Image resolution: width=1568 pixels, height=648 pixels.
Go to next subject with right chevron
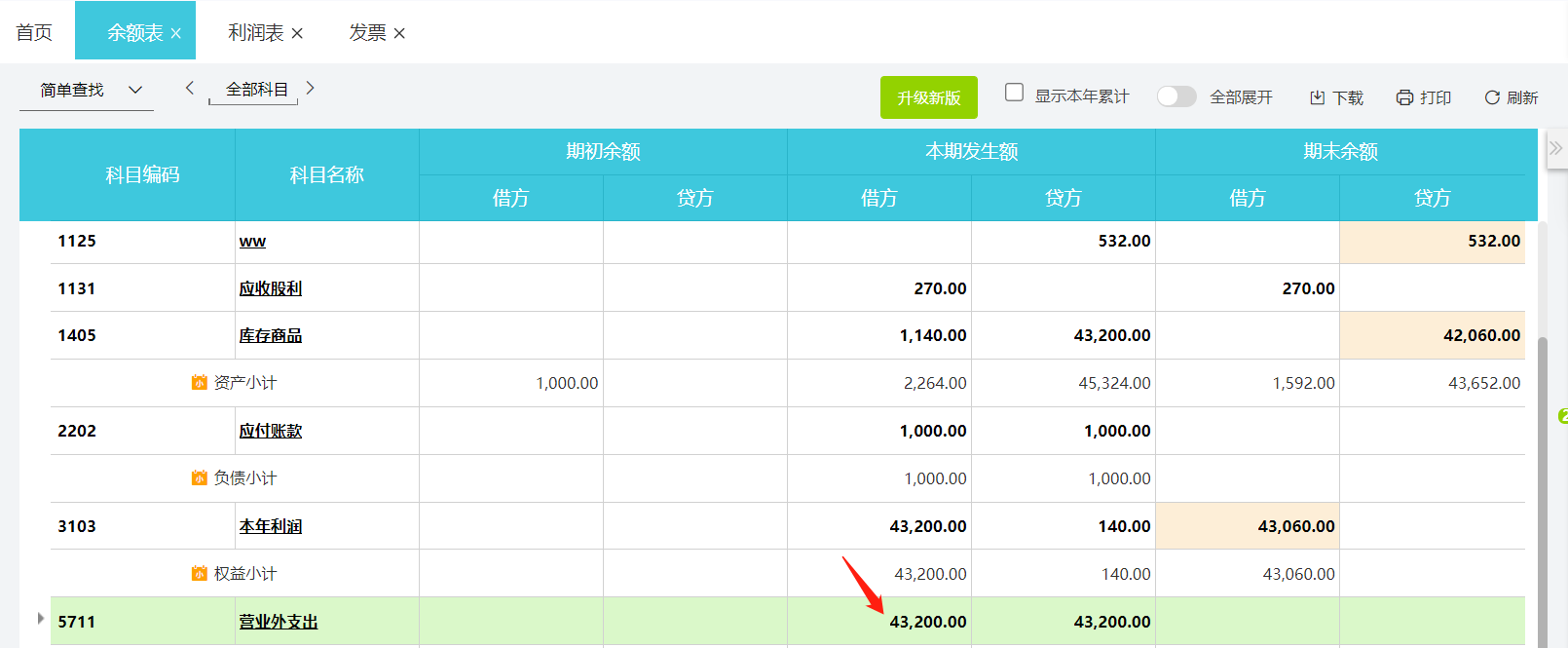click(x=311, y=88)
